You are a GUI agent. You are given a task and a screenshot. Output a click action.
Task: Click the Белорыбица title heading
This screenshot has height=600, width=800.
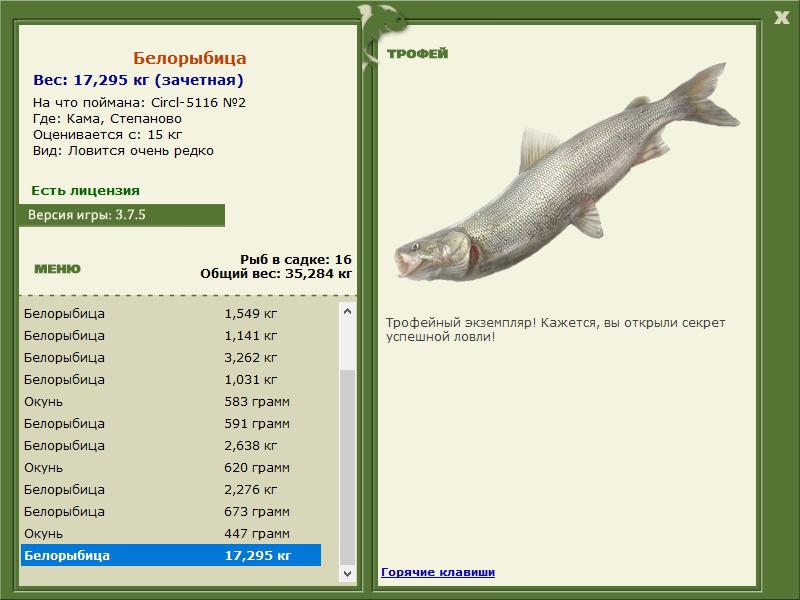pos(190,58)
